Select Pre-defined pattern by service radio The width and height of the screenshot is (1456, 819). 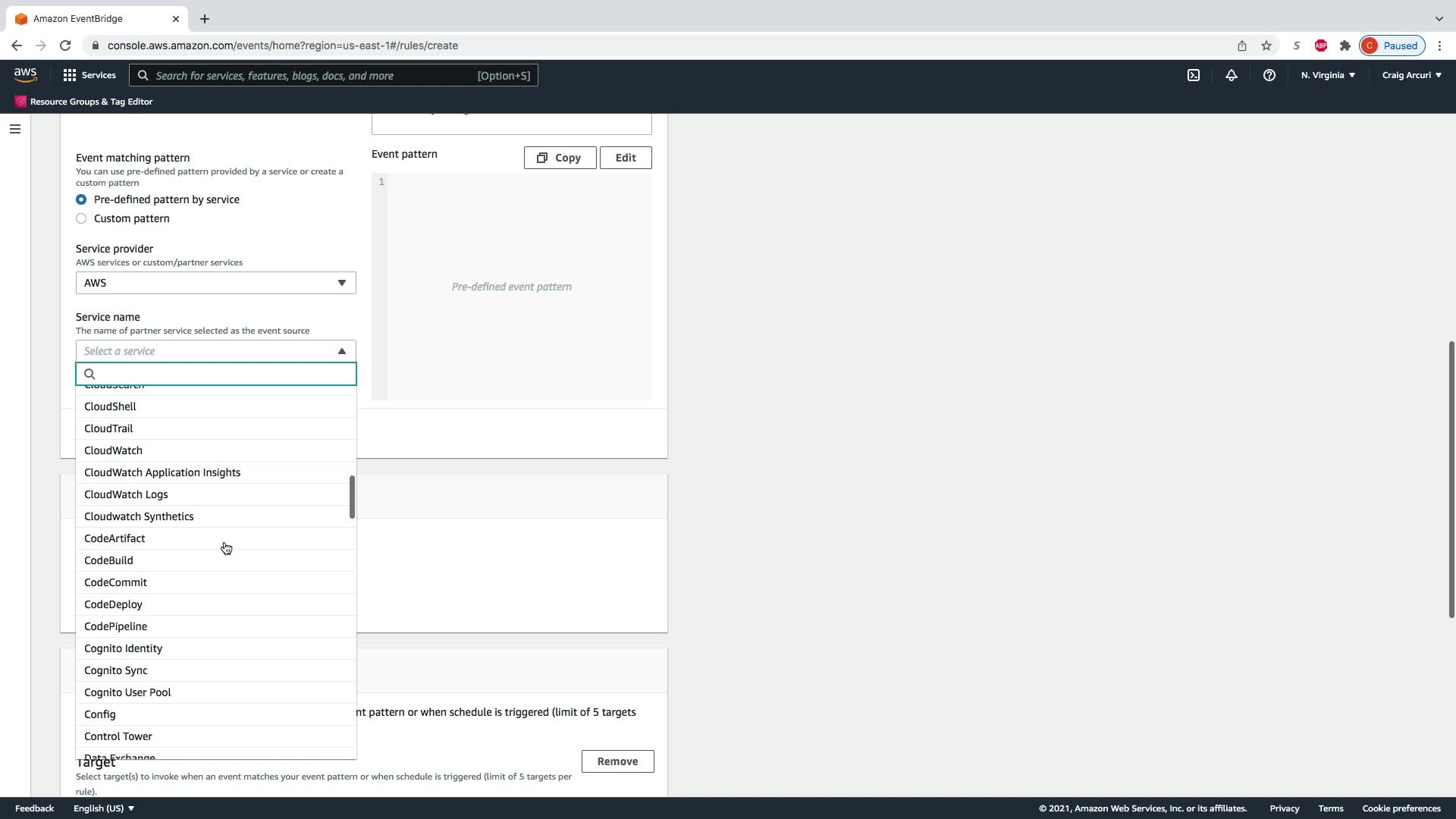(x=81, y=199)
